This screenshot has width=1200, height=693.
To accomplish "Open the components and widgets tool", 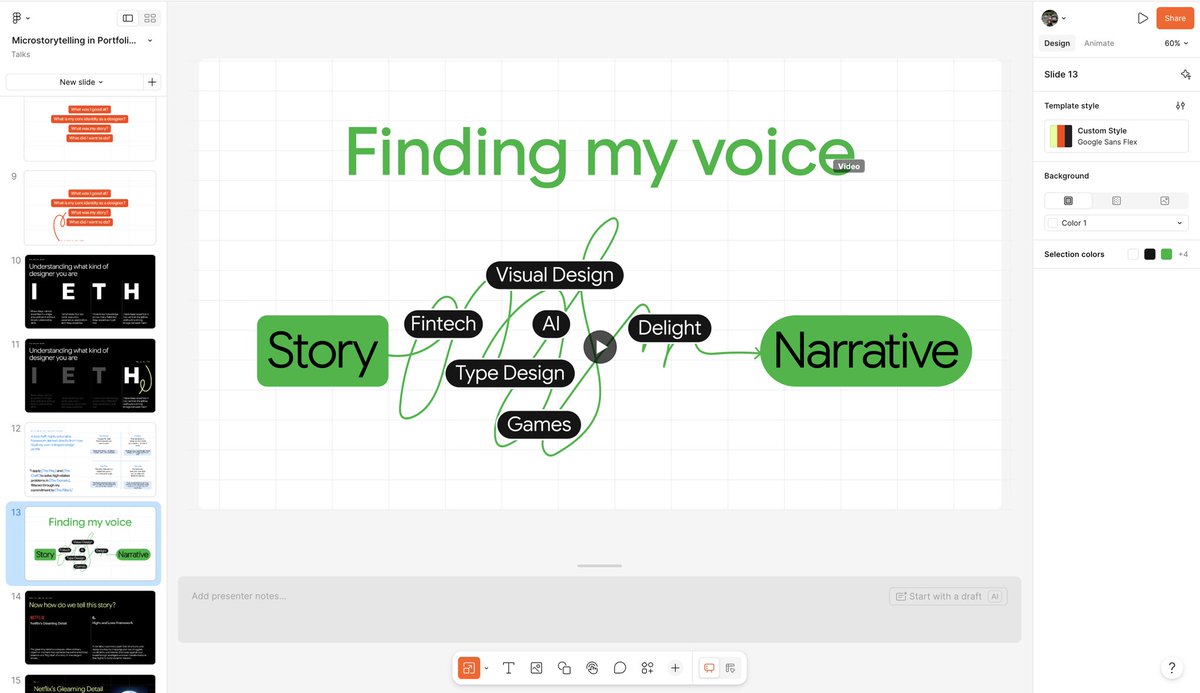I will coord(647,668).
